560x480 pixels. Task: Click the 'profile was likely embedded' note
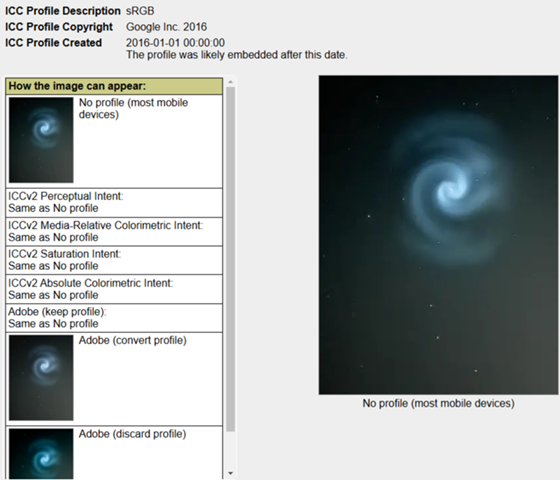[237, 55]
